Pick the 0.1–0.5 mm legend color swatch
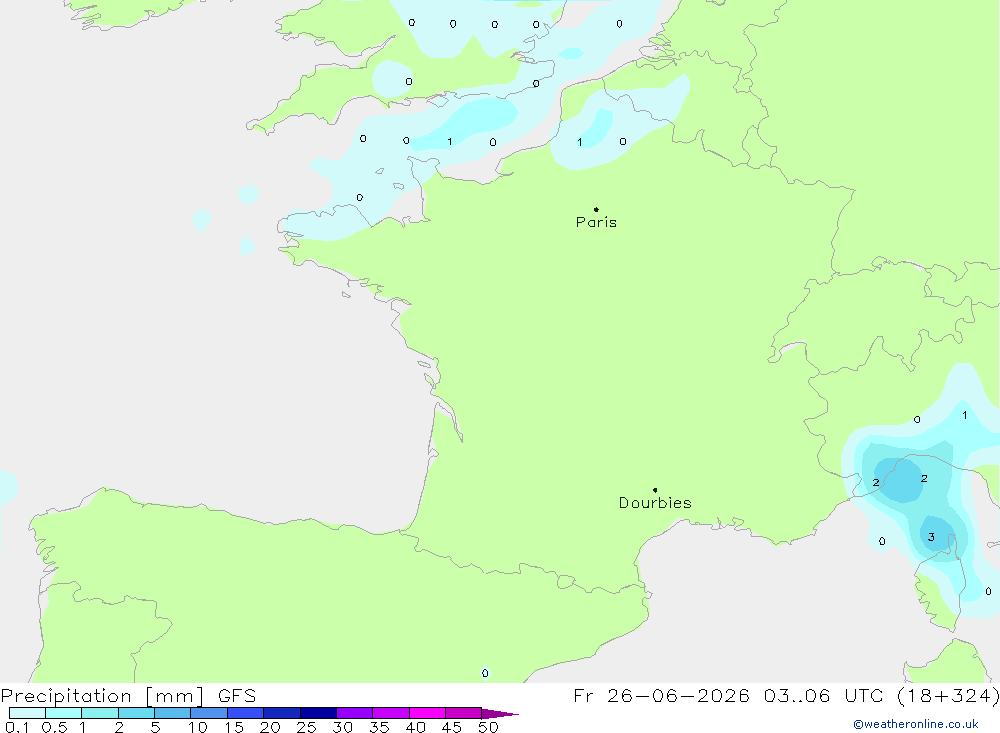The image size is (1000, 733). click(27, 713)
